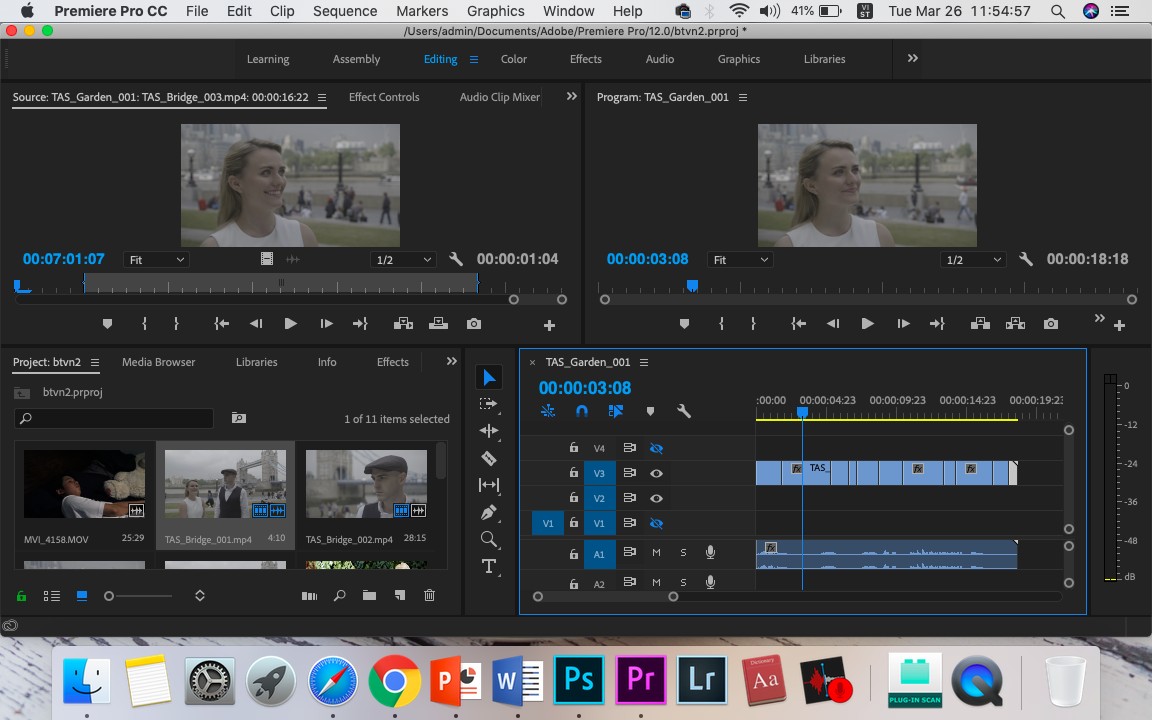Open Source monitor playback resolution dropdown
The height and width of the screenshot is (720, 1152).
tap(403, 260)
